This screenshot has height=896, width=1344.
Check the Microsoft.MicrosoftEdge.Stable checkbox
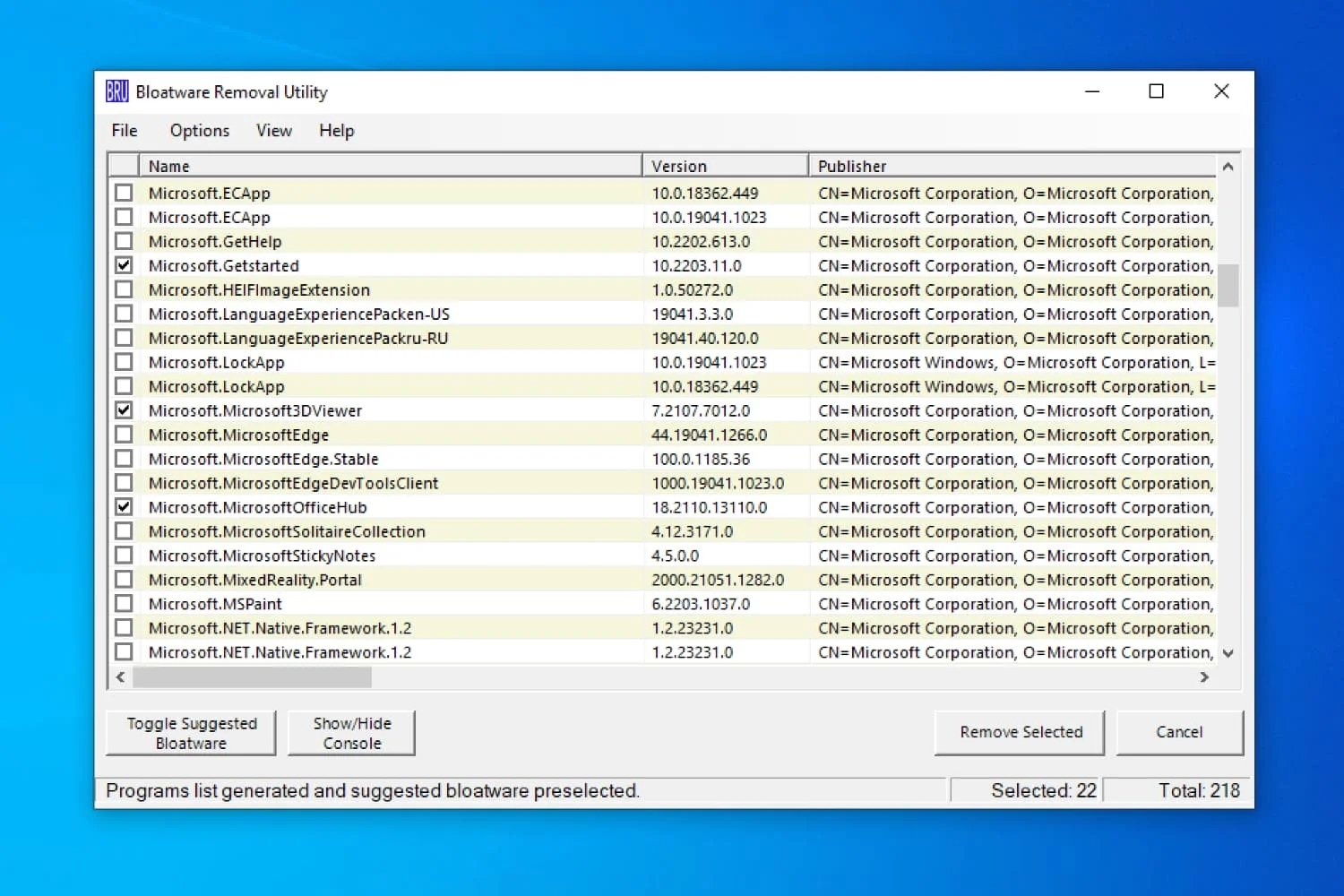pyautogui.click(x=124, y=459)
